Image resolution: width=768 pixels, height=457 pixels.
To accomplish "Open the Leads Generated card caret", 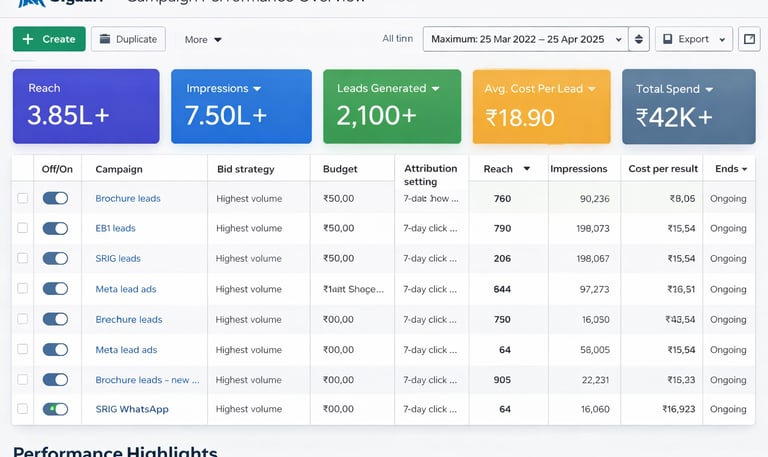I will coord(436,89).
